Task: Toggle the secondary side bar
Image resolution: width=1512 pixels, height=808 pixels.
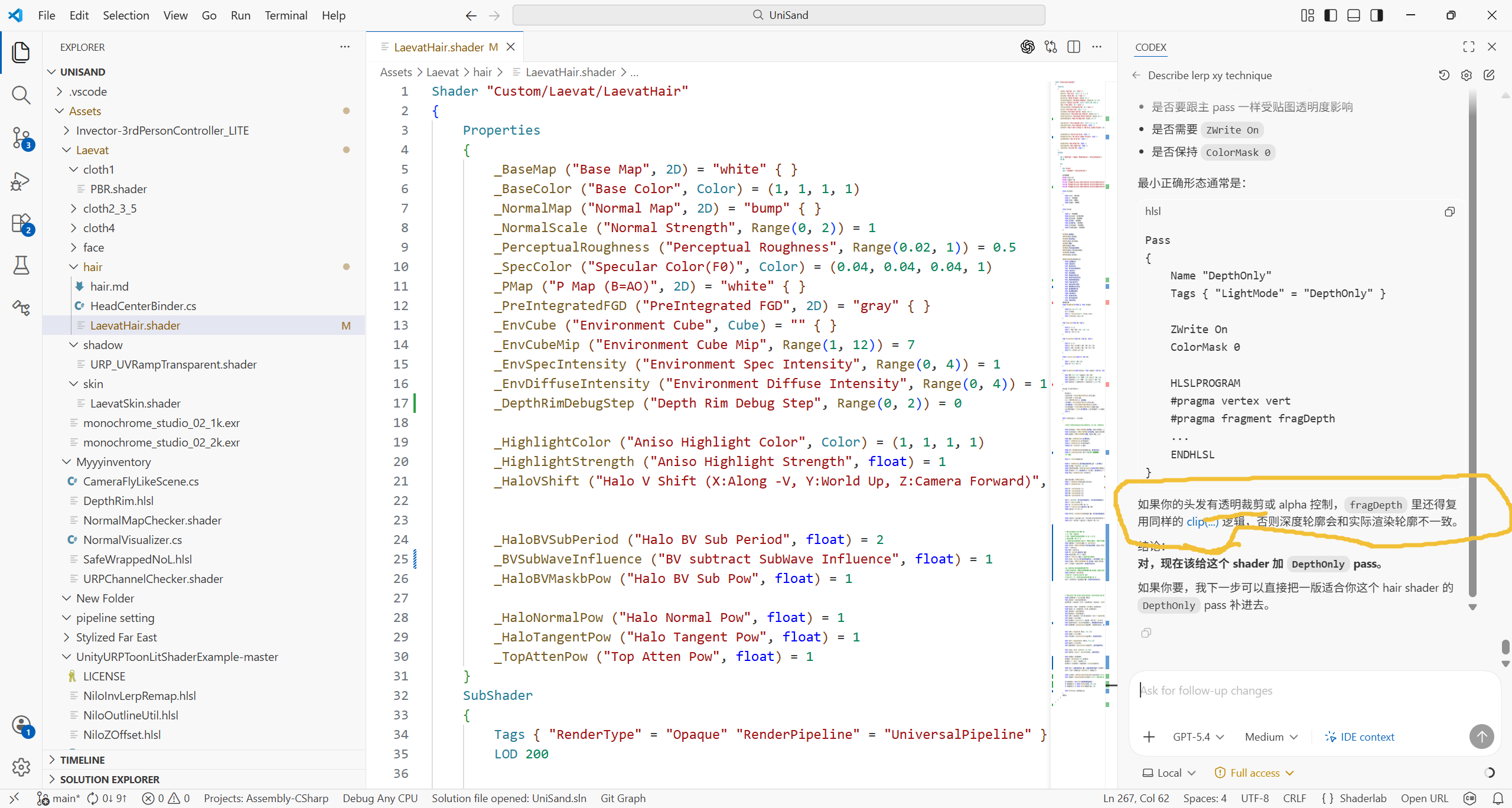Action: point(1377,15)
